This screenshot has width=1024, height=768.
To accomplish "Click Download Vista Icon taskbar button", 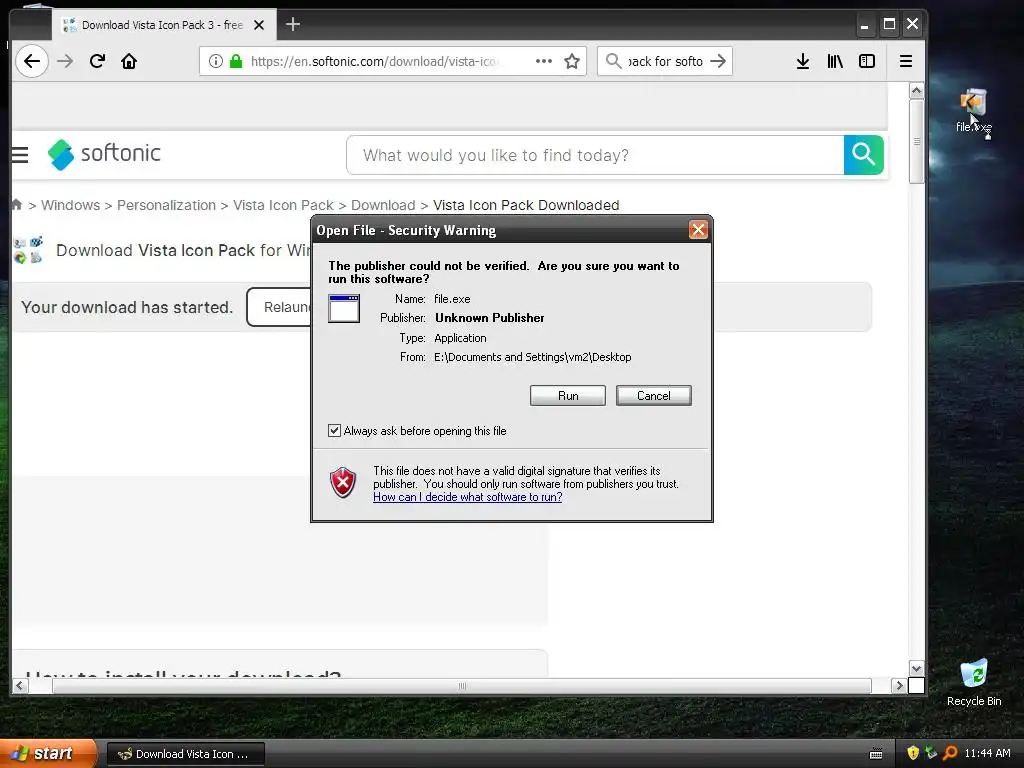I will 185,754.
